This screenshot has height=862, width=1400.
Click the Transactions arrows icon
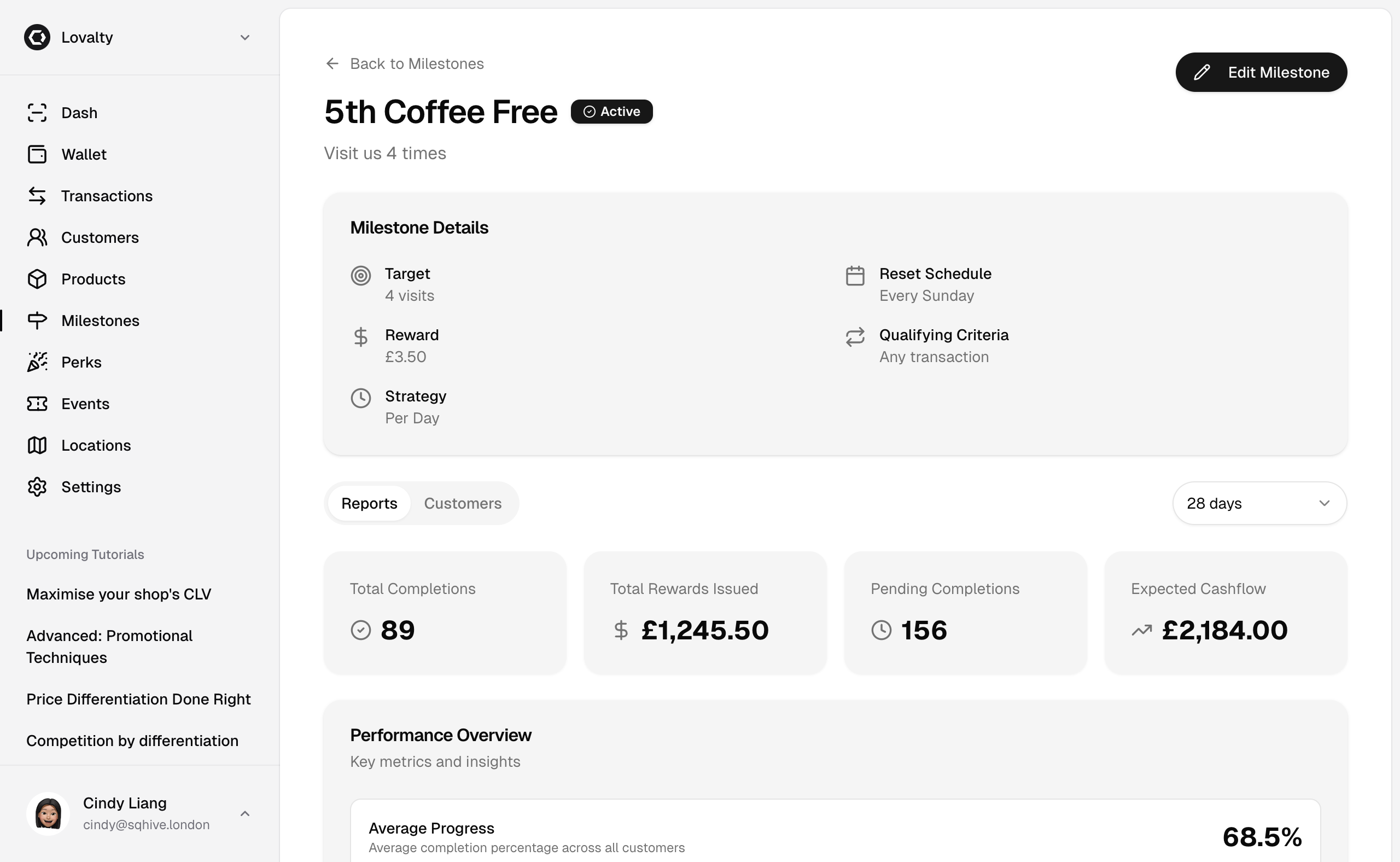37,196
